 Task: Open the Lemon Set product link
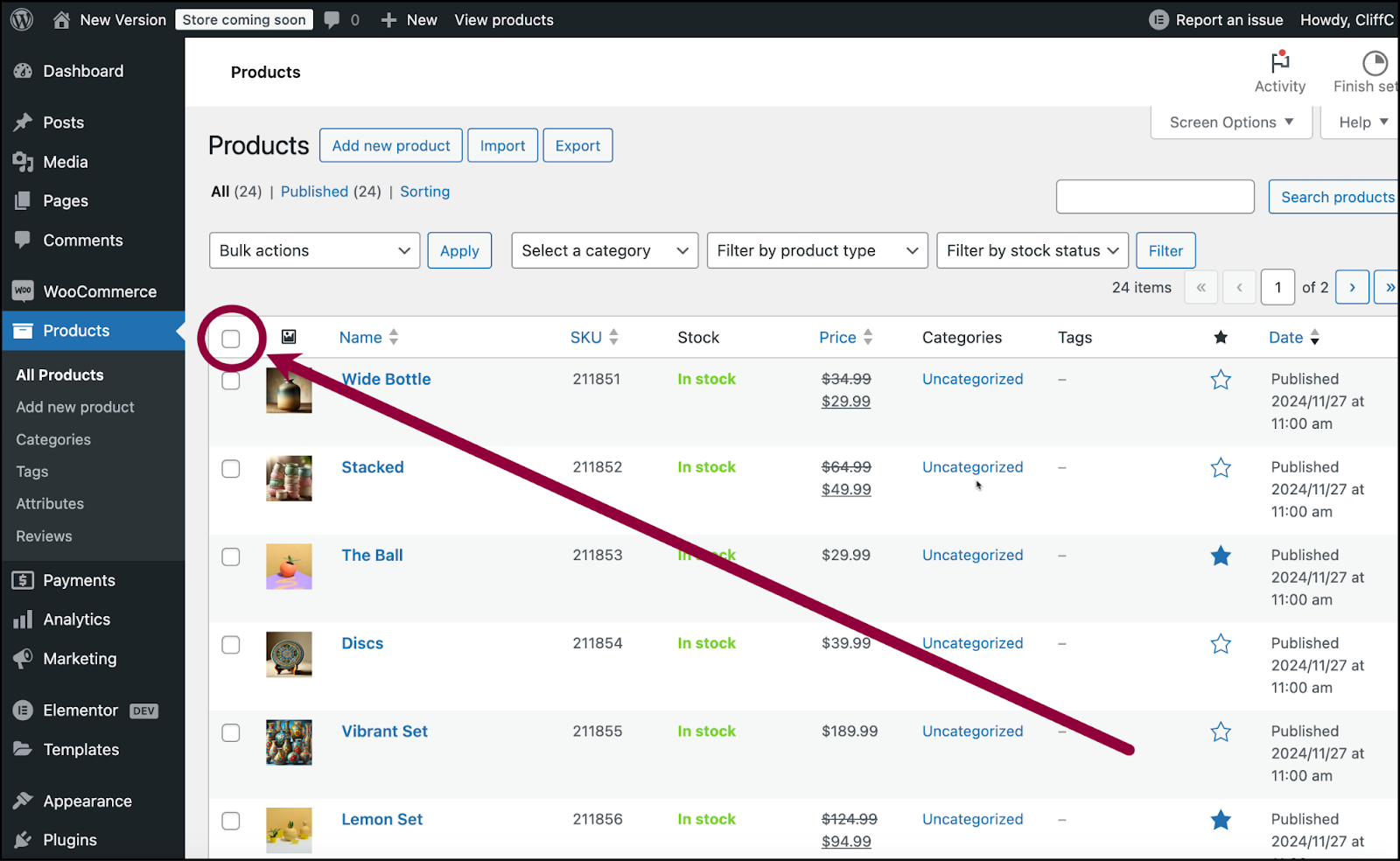pyautogui.click(x=382, y=819)
